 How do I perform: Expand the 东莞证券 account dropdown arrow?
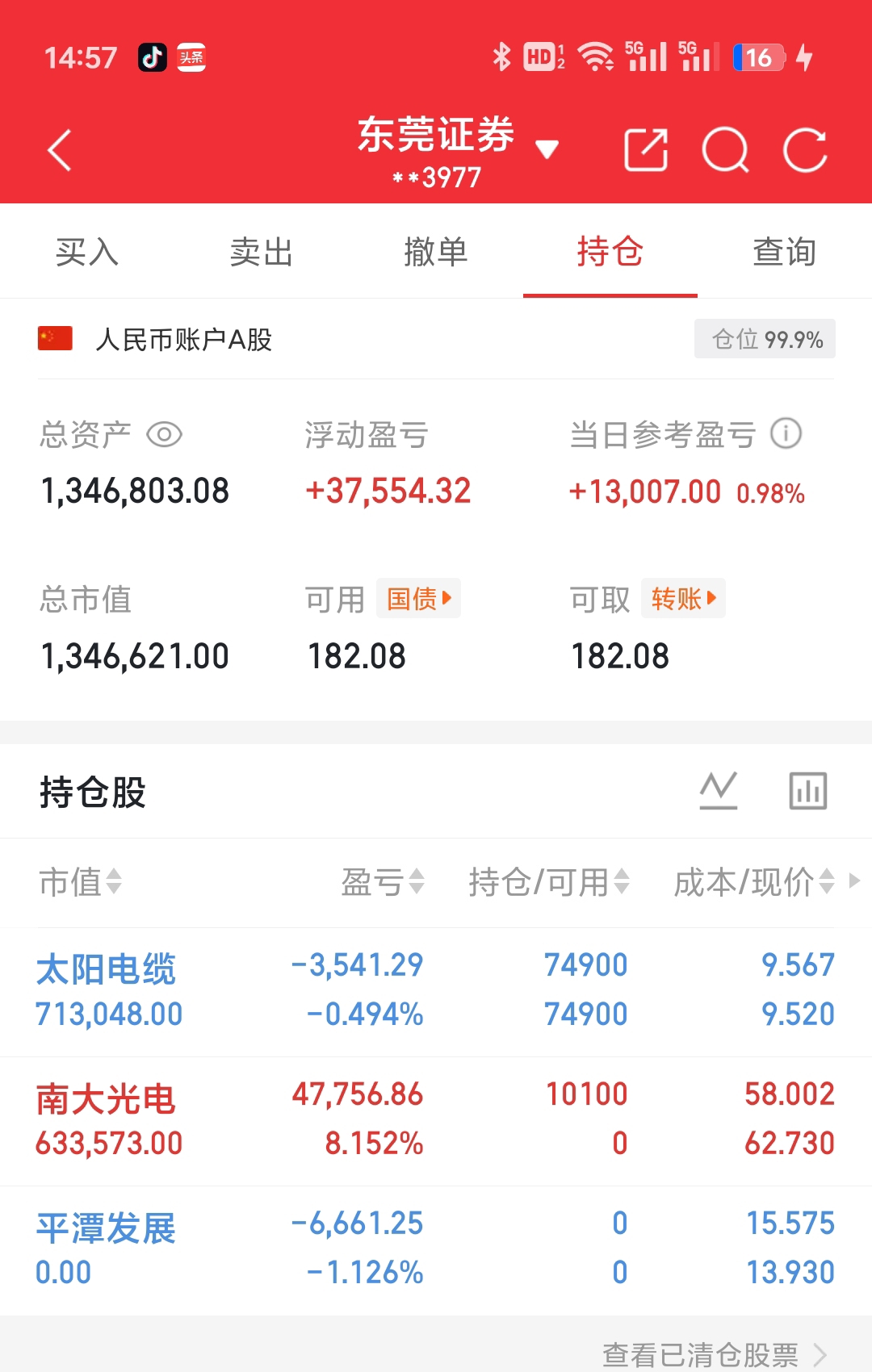(547, 149)
